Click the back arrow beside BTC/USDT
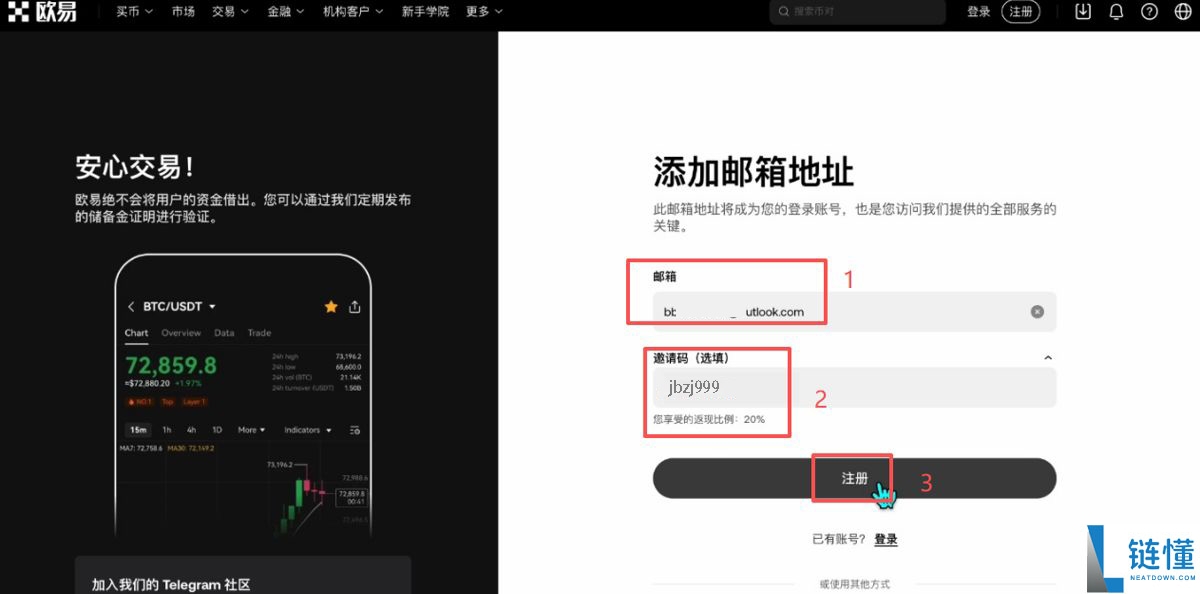Image resolution: width=1200 pixels, height=594 pixels. (131, 306)
